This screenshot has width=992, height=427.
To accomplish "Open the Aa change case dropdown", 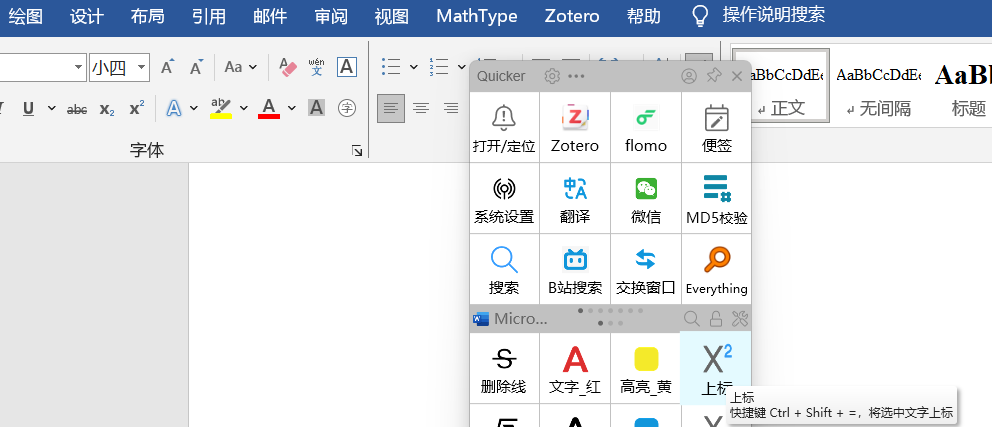I will [240, 67].
